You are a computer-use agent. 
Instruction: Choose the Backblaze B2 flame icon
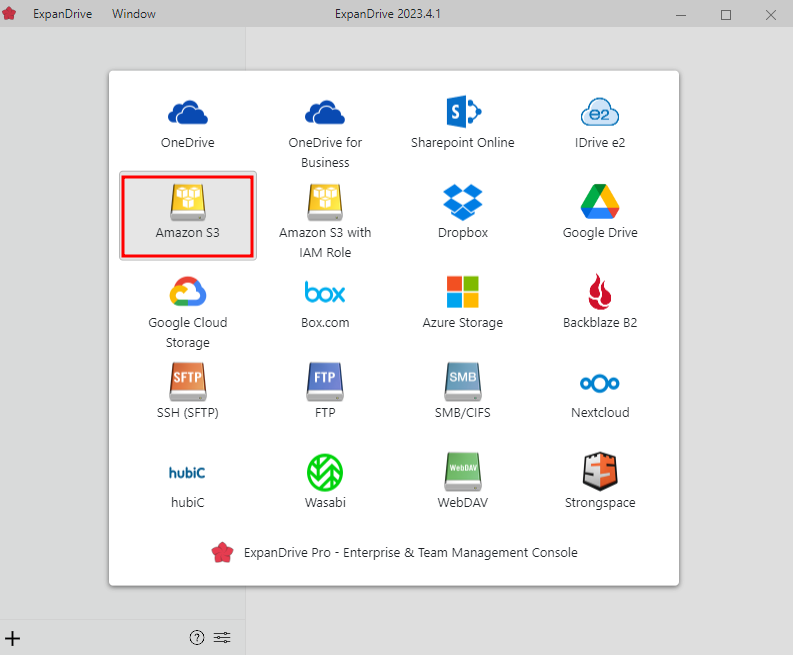click(600, 291)
